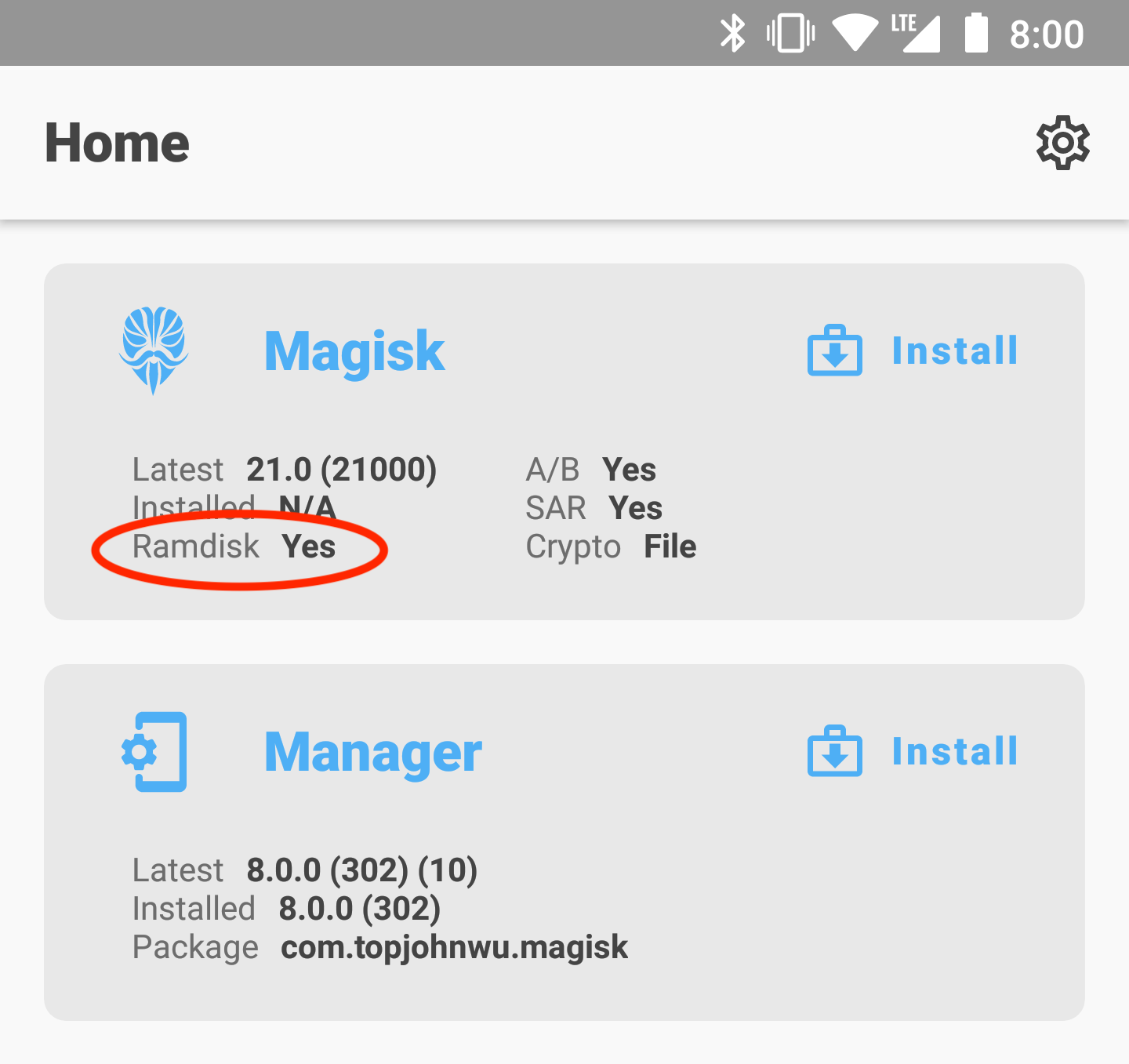Tap the Manager title text

[373, 753]
